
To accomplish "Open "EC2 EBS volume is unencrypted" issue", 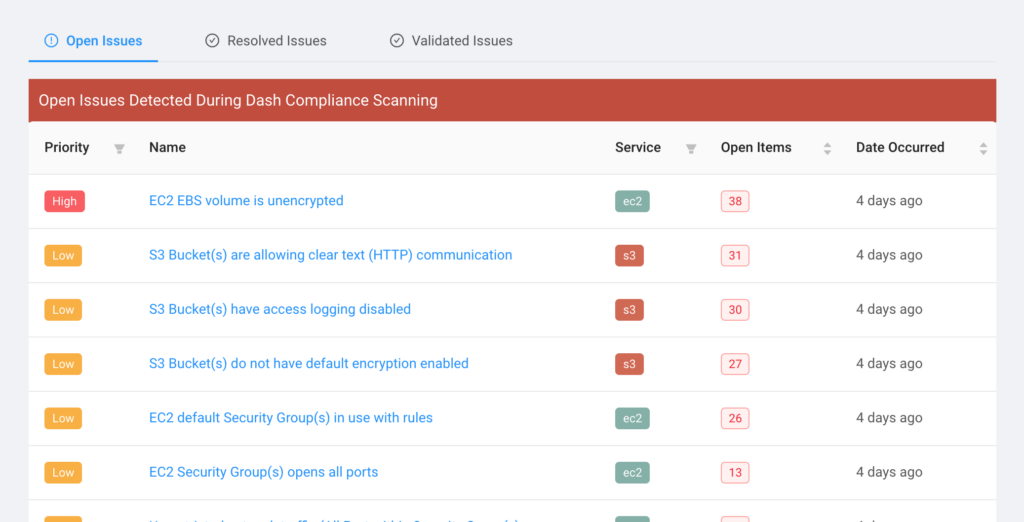I will point(246,201).
